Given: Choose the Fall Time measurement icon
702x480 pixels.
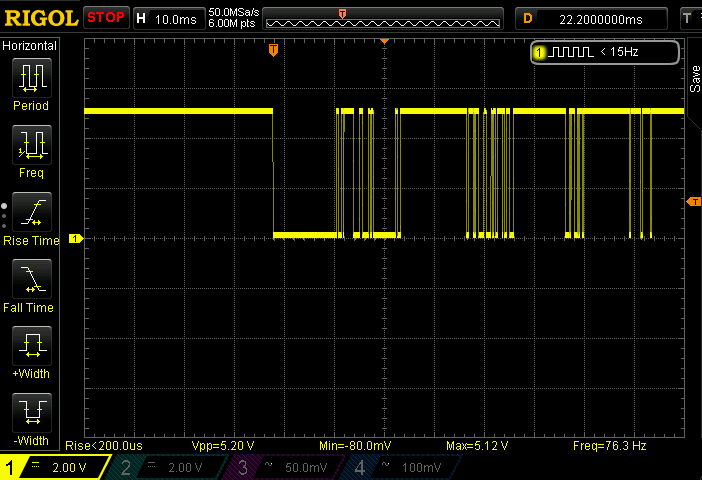Looking at the screenshot, I should tap(31, 280).
